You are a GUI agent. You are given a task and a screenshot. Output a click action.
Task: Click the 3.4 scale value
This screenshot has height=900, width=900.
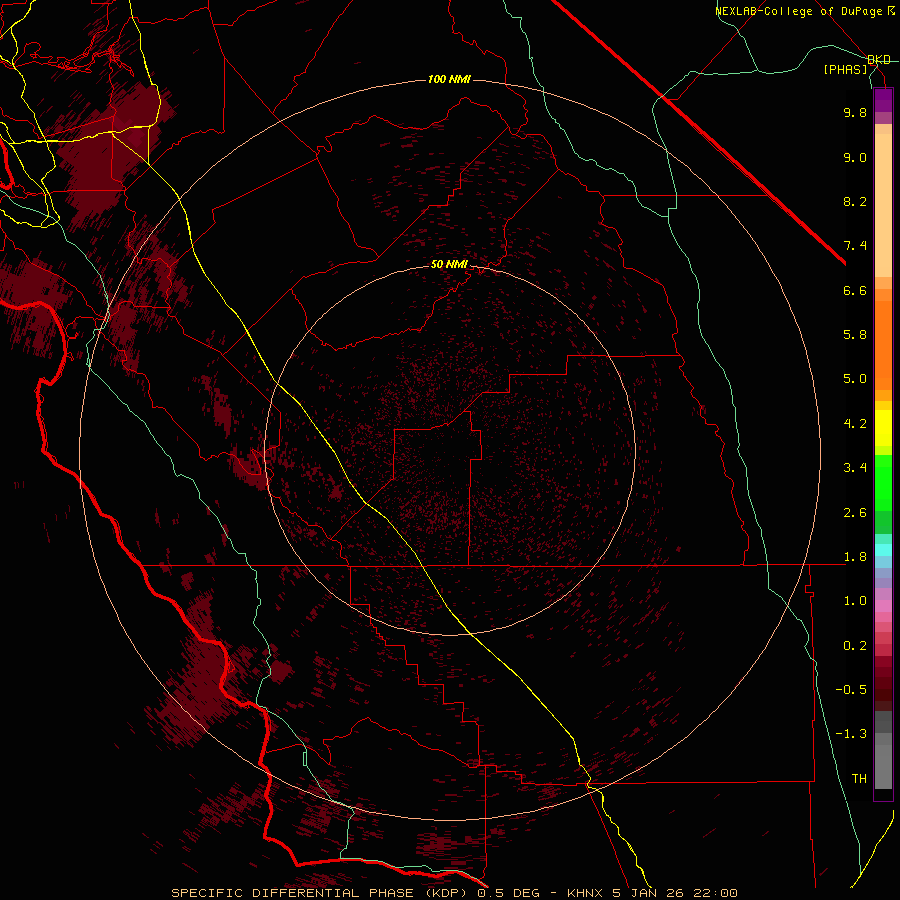click(855, 468)
